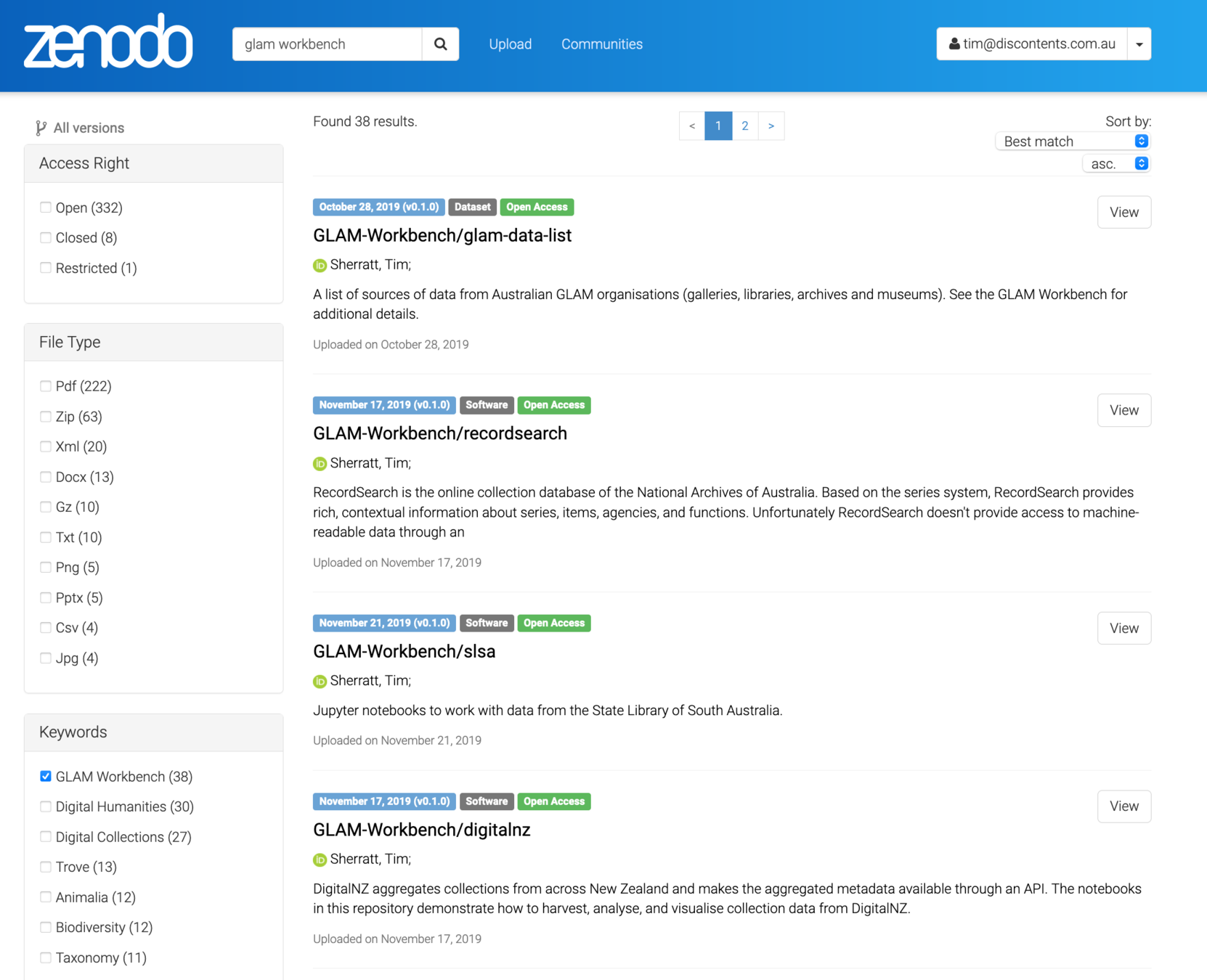Click the next page arrow

pyautogui.click(x=771, y=126)
